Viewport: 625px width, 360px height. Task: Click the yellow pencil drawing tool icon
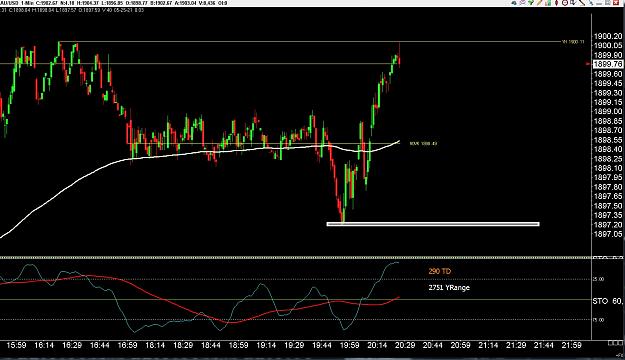[539, 3]
